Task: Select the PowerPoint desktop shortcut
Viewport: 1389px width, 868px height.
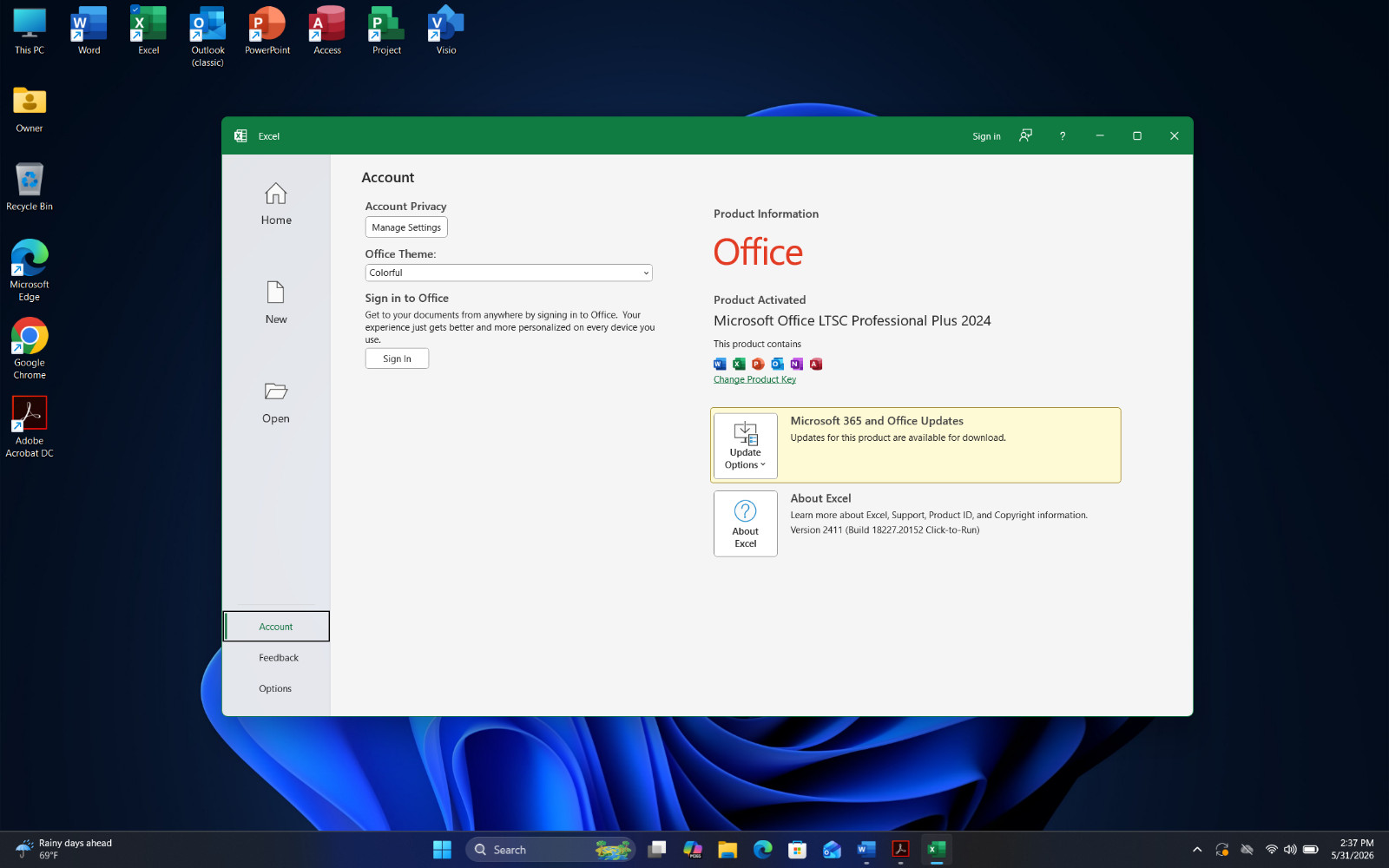Action: pyautogui.click(x=267, y=31)
